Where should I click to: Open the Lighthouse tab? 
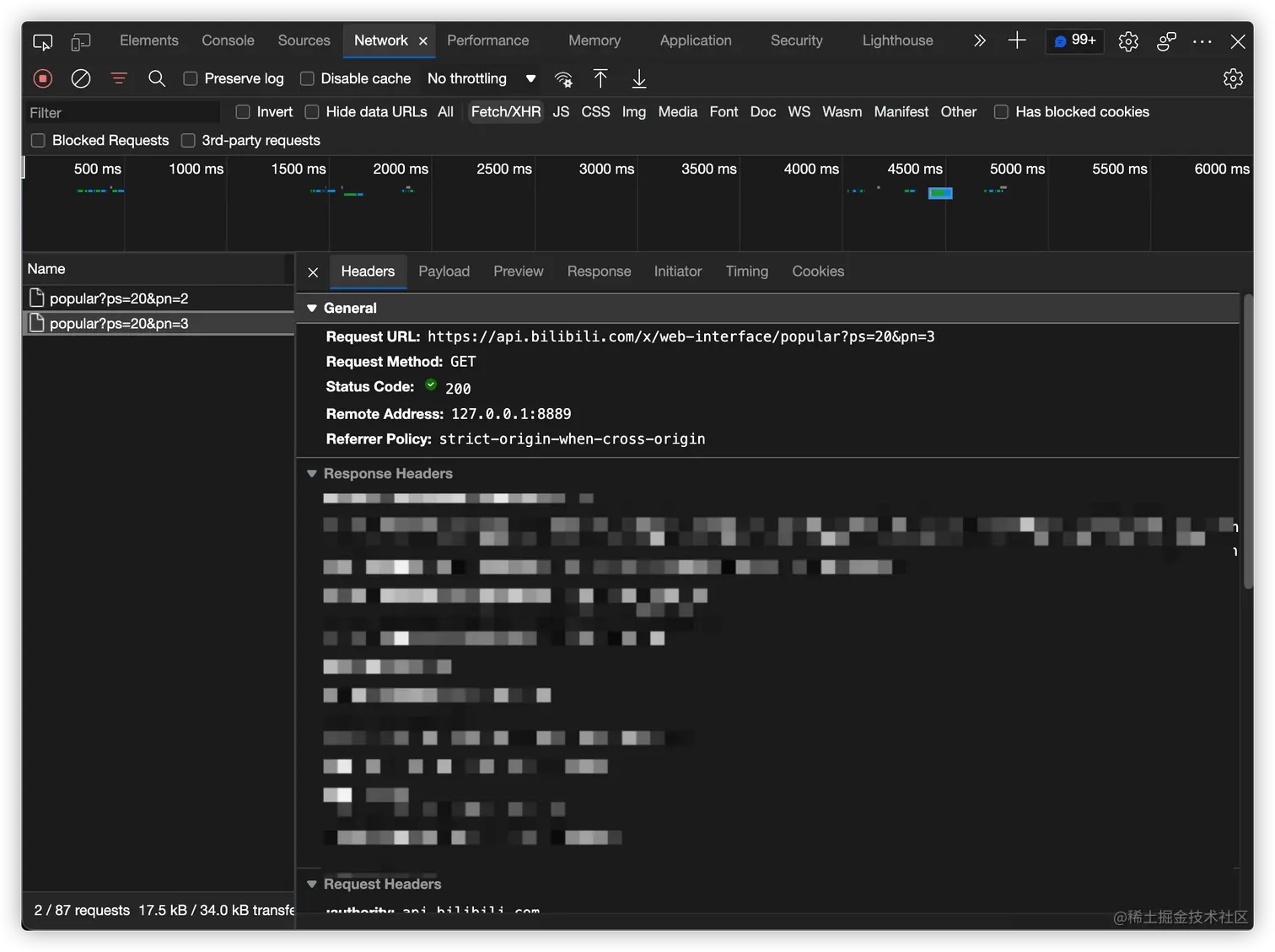[x=898, y=40]
